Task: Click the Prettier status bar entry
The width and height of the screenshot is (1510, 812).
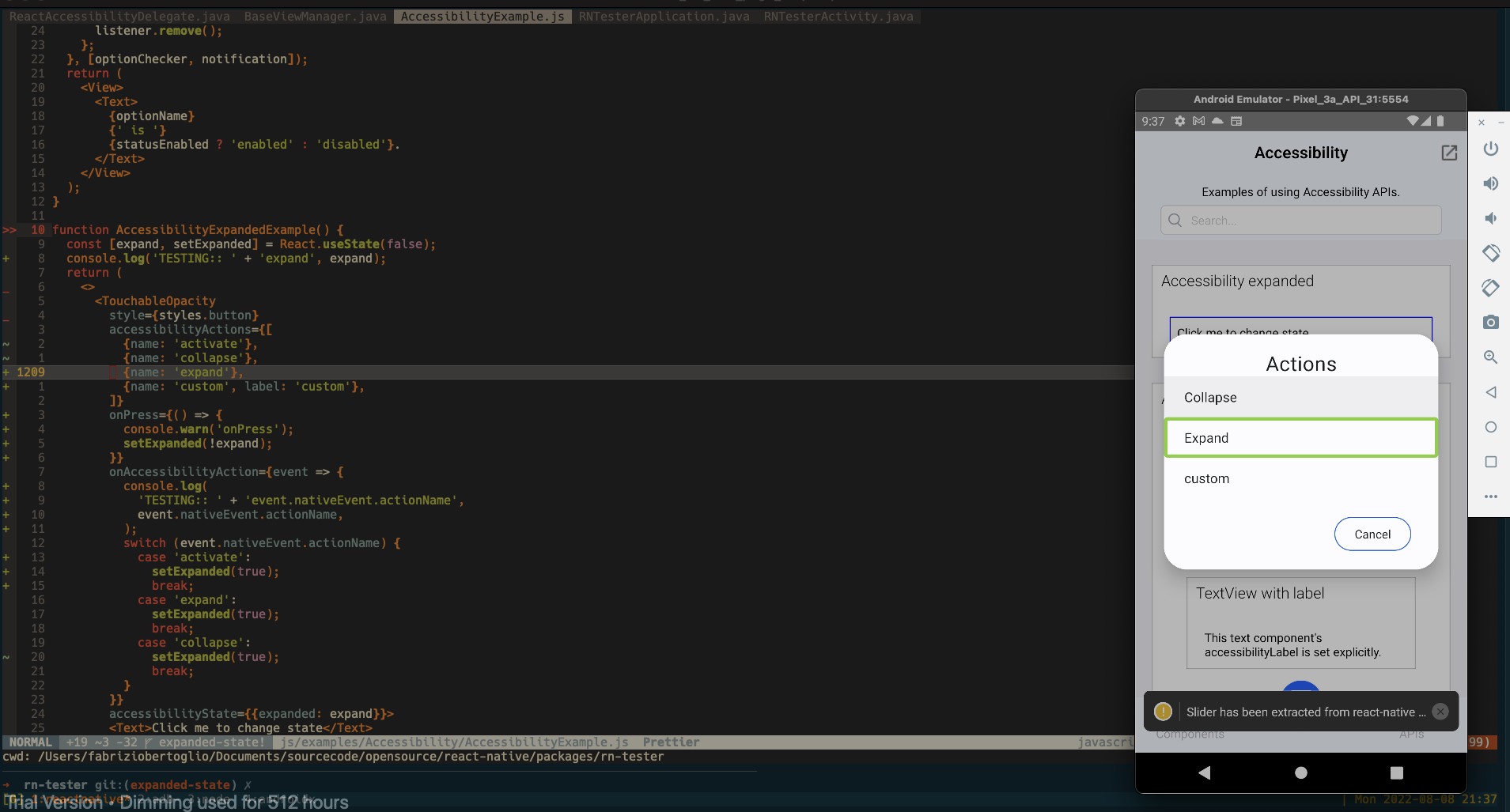Action: coord(671,742)
